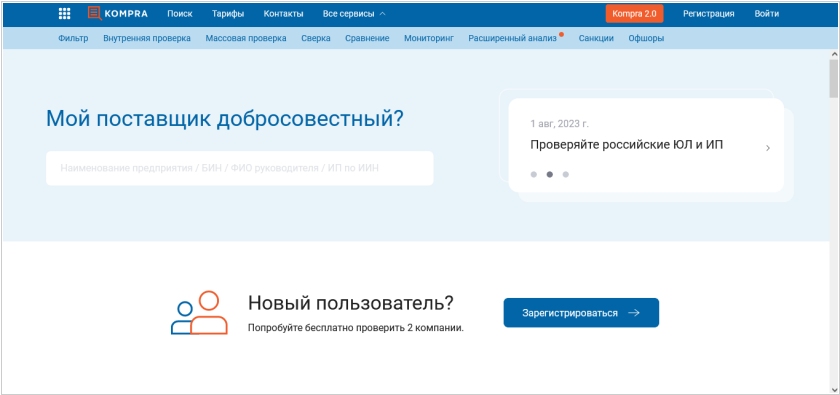
Task: Select Массовая проверка
Action: point(246,38)
